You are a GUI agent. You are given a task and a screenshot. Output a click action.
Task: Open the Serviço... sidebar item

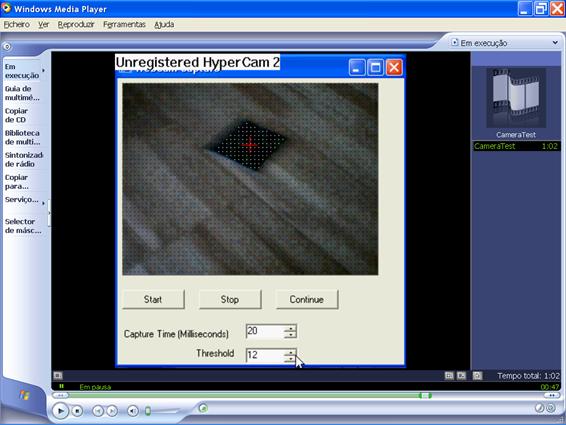point(22,200)
